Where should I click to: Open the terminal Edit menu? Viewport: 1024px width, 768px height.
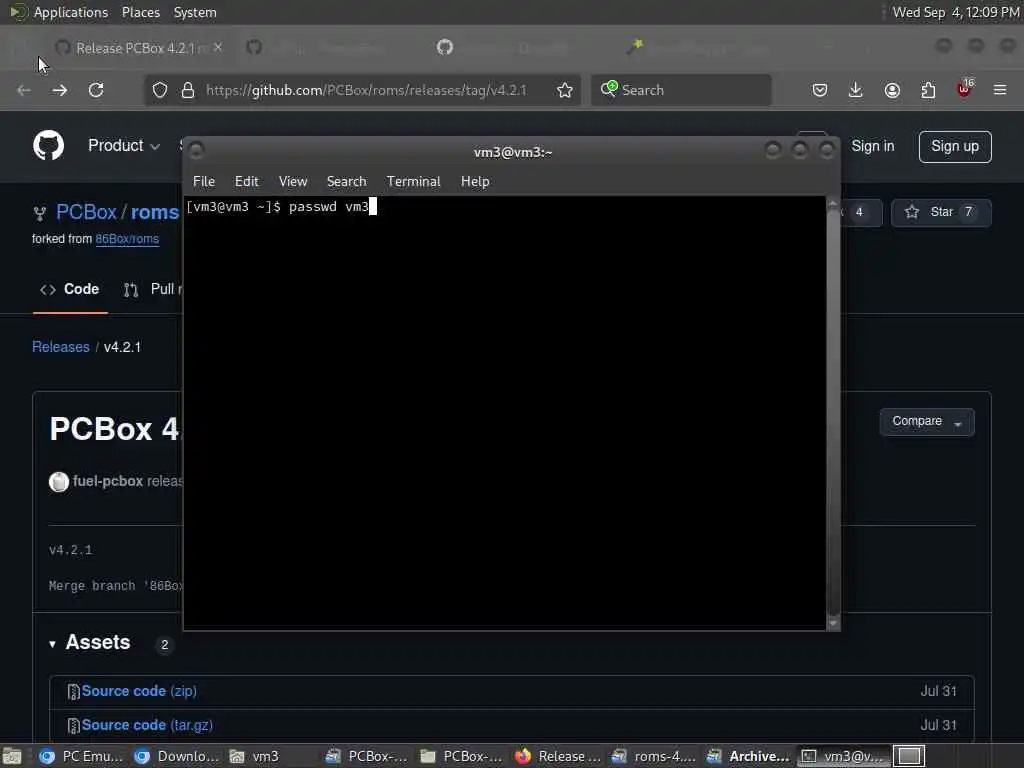point(246,181)
